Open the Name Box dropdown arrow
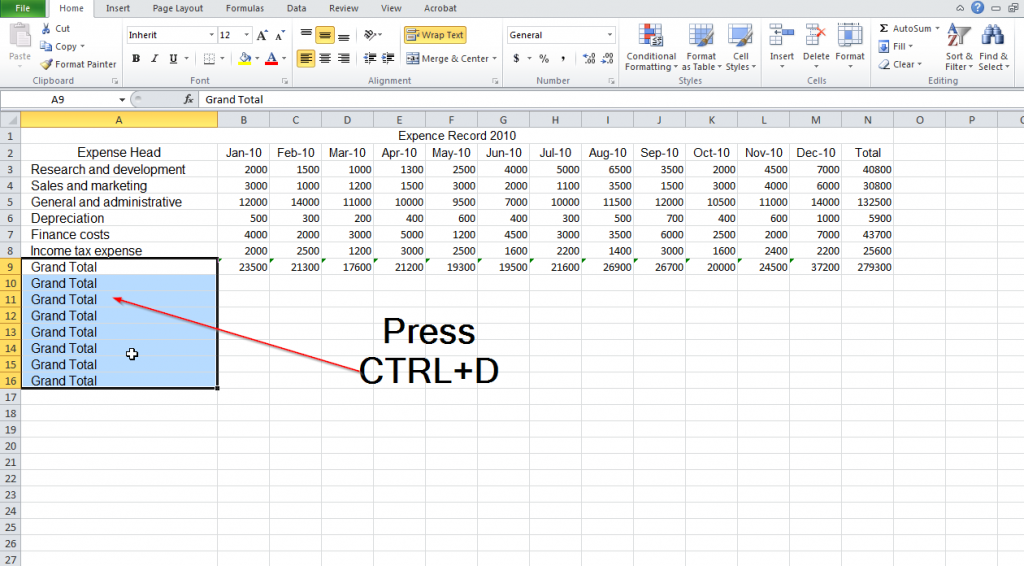 [x=122, y=100]
